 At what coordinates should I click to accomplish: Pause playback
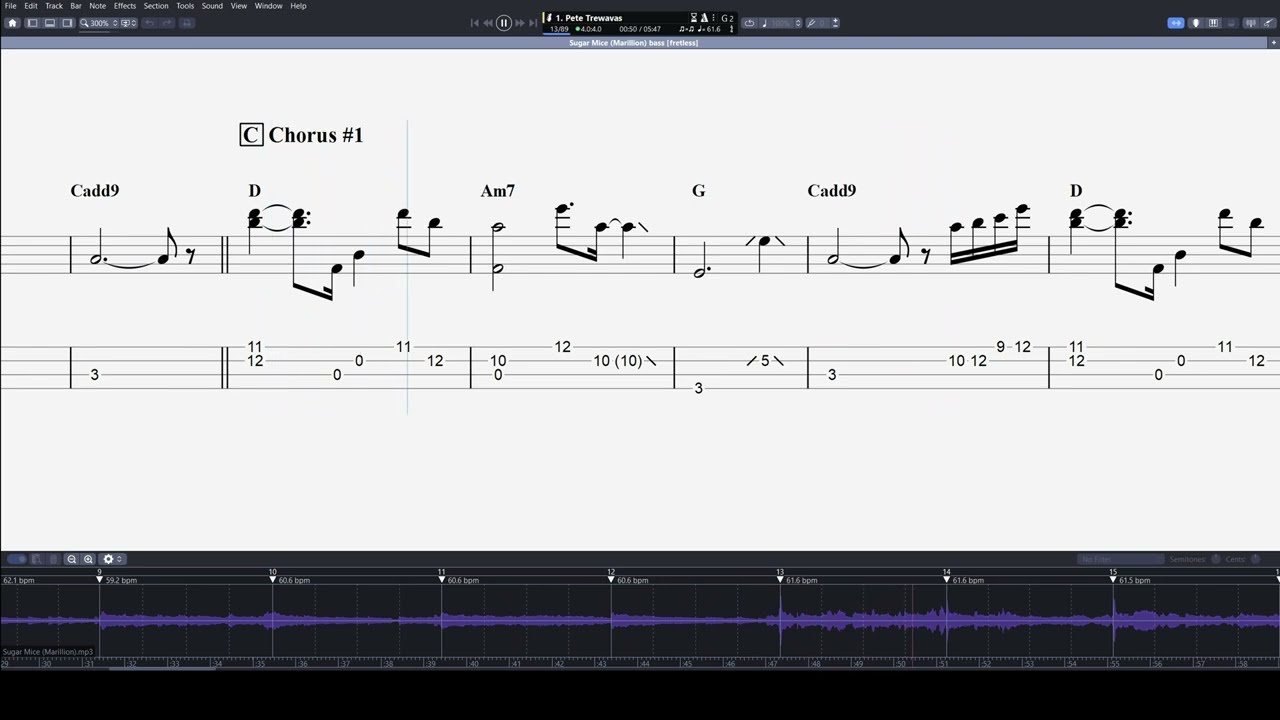pyautogui.click(x=504, y=23)
